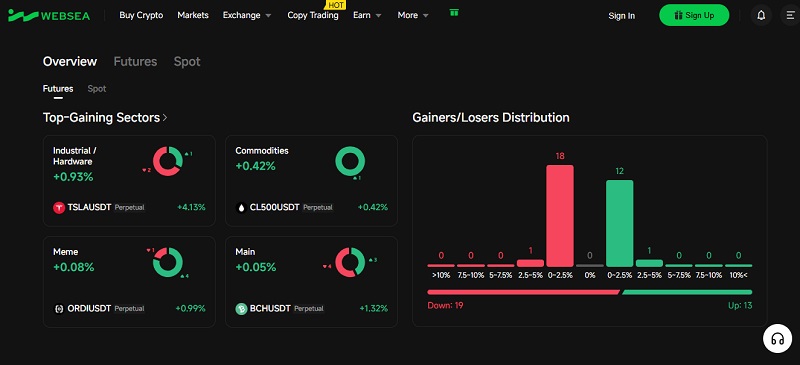The width and height of the screenshot is (800, 365).
Task: Click the green Up portion of ratio bar
Action: [x=687, y=293]
